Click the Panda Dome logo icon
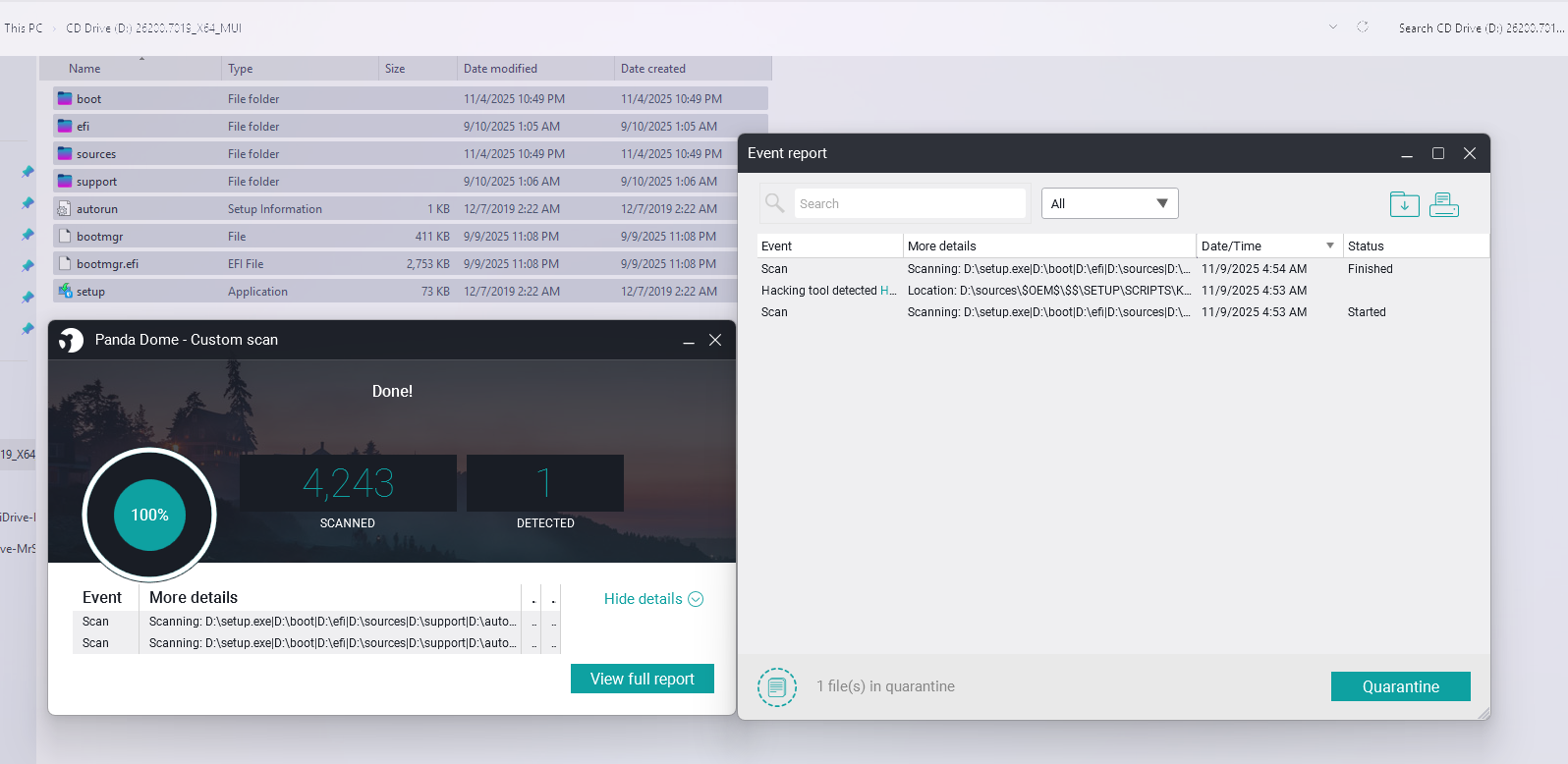1568x764 pixels. coord(71,340)
